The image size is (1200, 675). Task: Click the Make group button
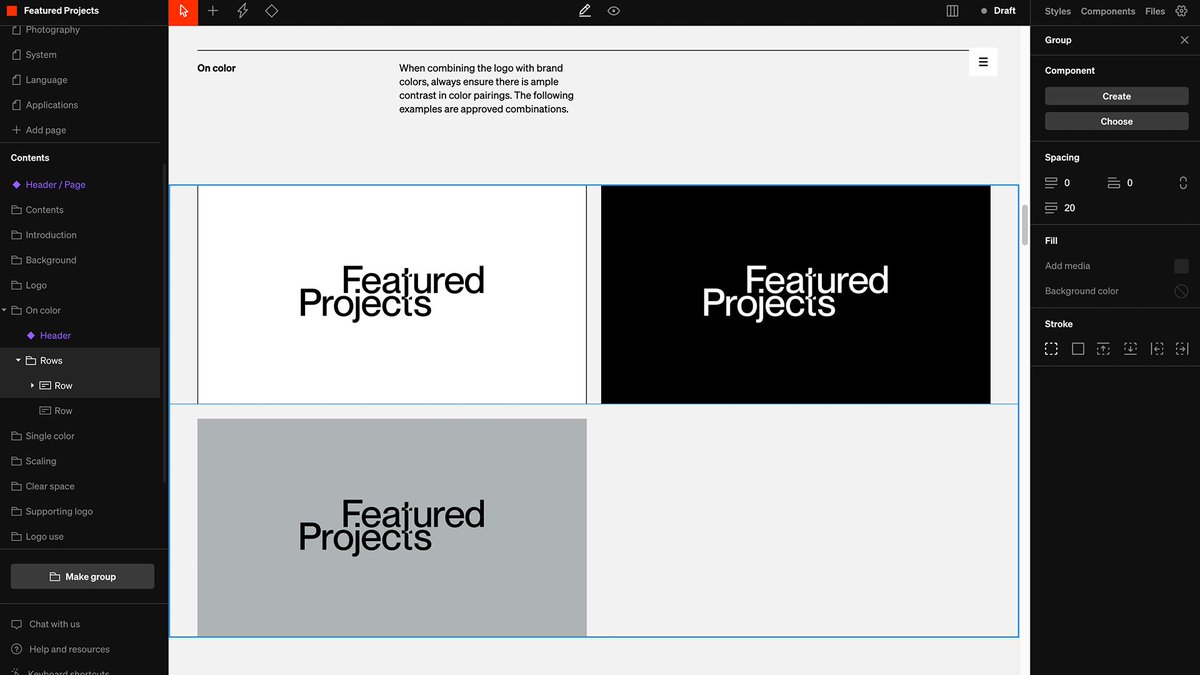(82, 576)
